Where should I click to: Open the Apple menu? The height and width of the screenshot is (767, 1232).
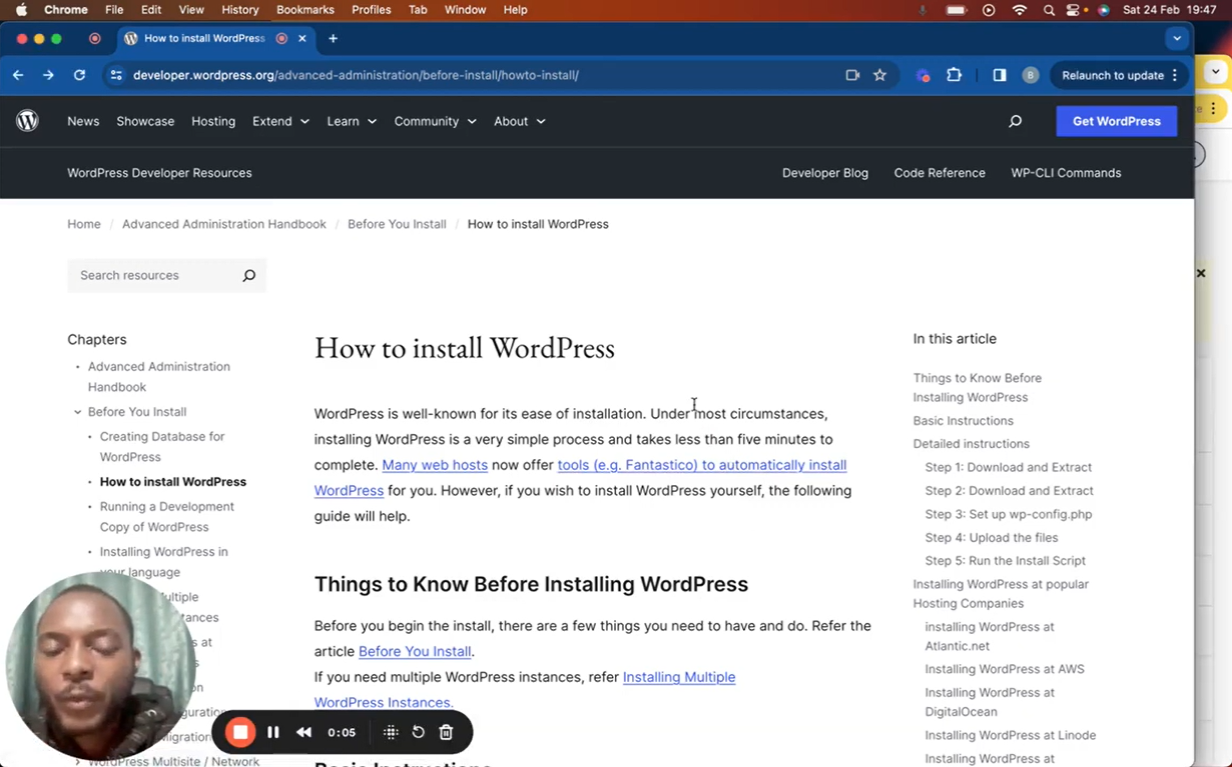pos(21,10)
